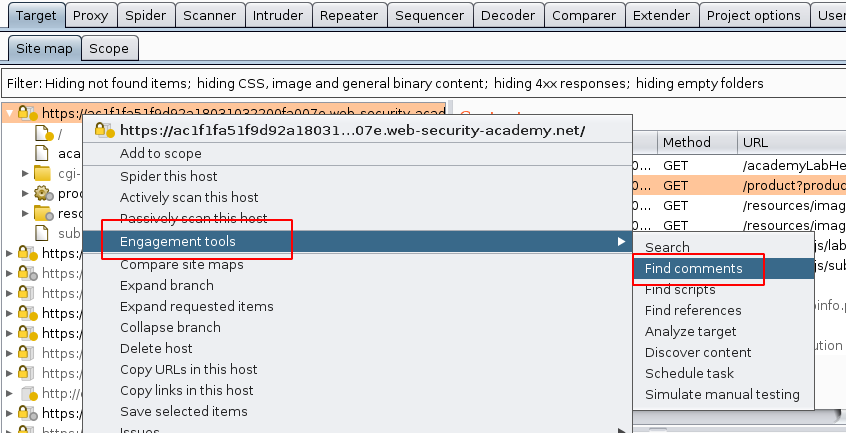Screen dimensions: 846x433
Task: Click 'Actively scan this host' option
Action: (189, 197)
